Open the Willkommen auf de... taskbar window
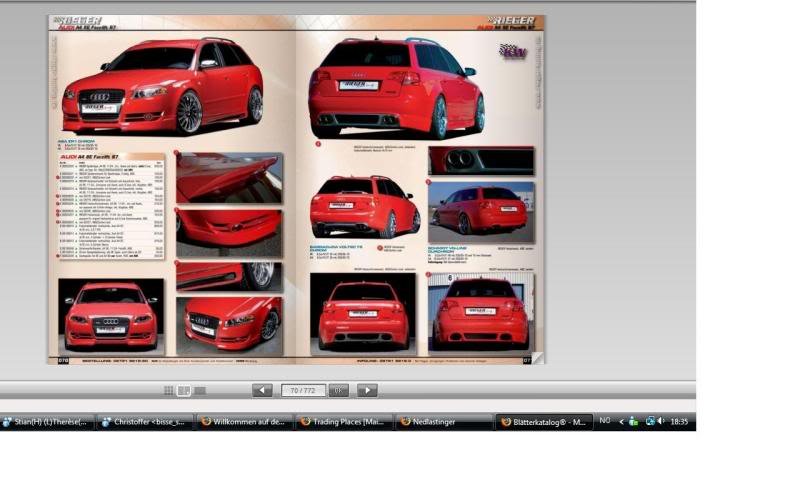 point(245,422)
